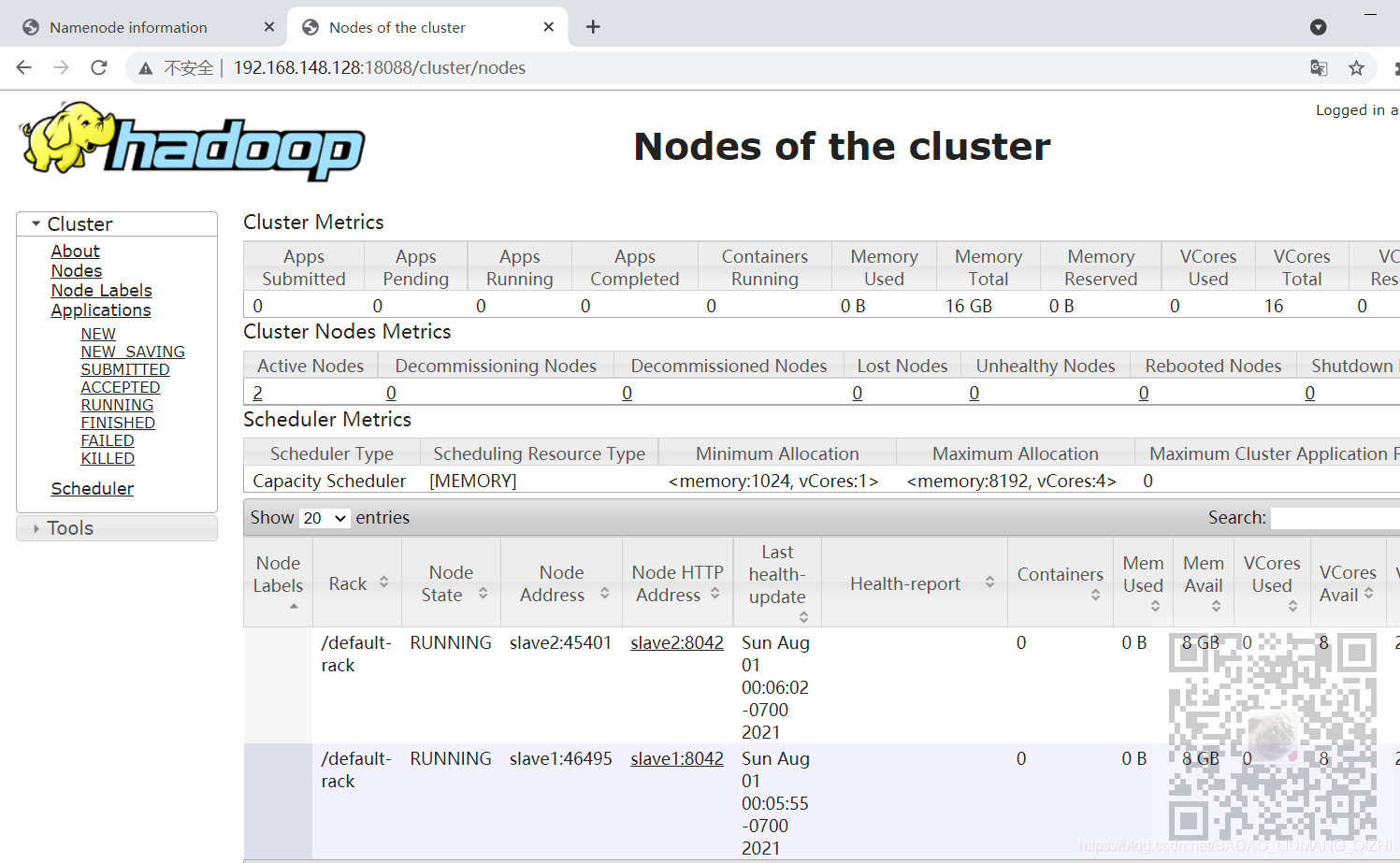Image resolution: width=1400 pixels, height=863 pixels.
Task: Open the slave2:8042 node HTTP link
Action: (x=677, y=643)
